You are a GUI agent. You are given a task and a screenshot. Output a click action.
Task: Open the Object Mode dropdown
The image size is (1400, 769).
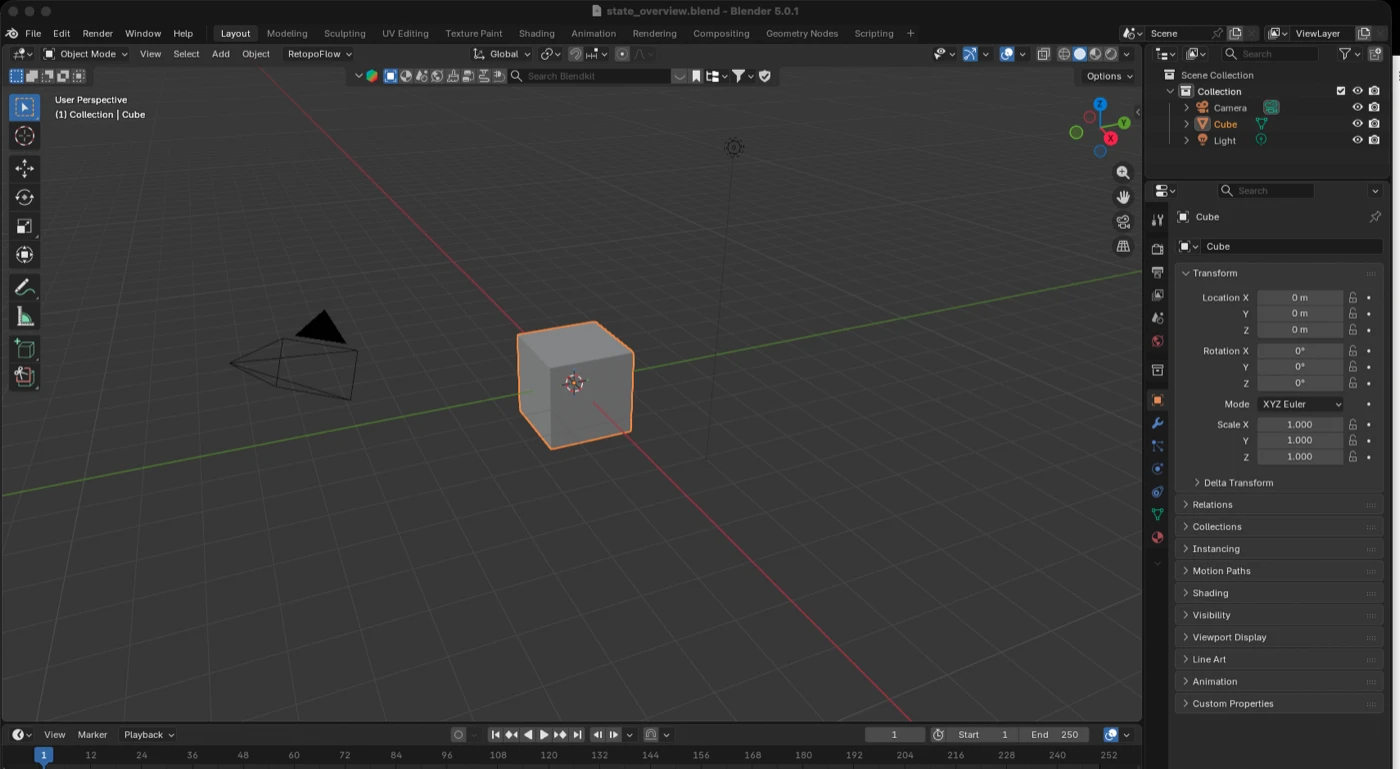click(86, 54)
